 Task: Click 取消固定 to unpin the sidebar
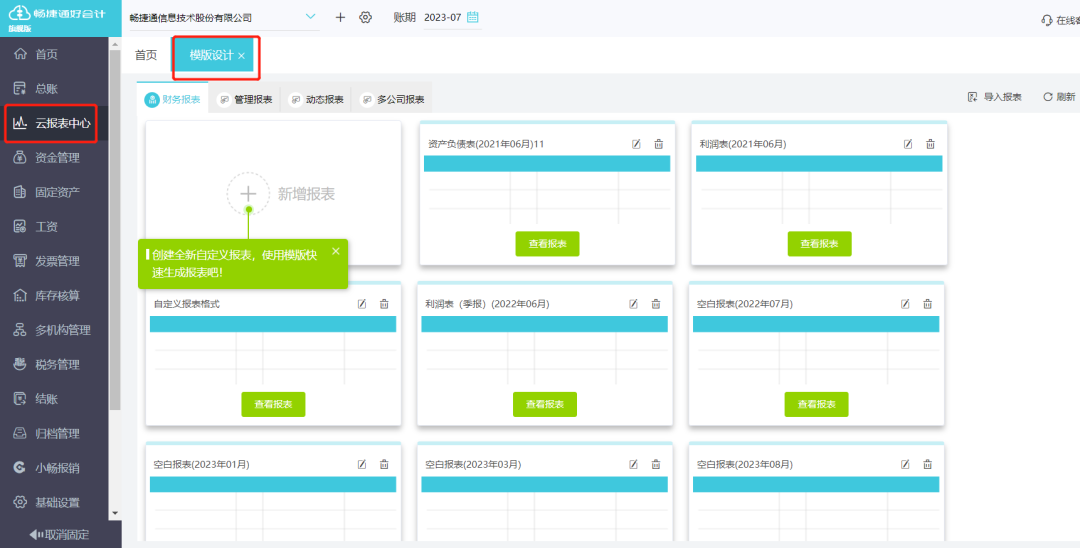59,535
